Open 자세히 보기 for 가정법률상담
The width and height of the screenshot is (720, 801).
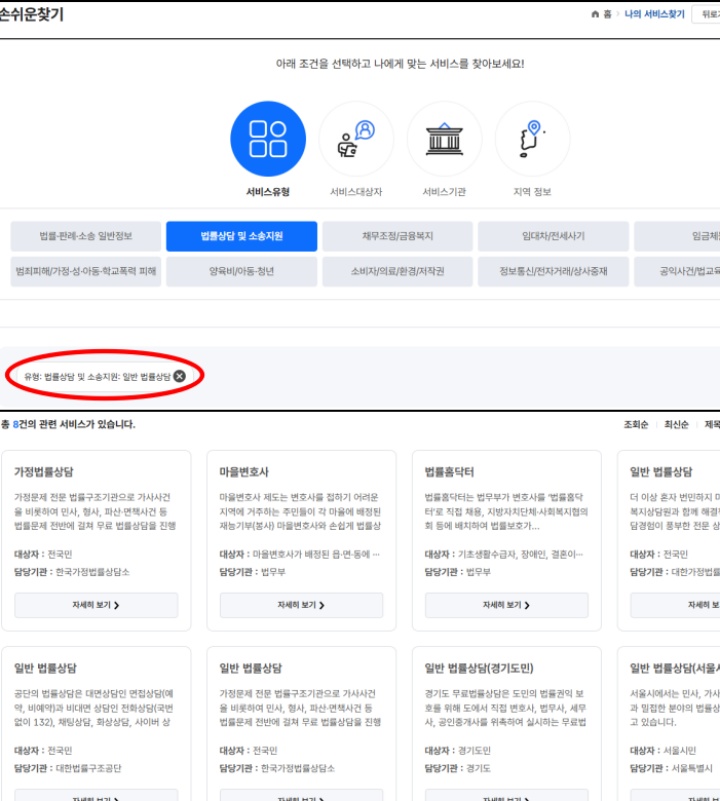tap(96, 605)
